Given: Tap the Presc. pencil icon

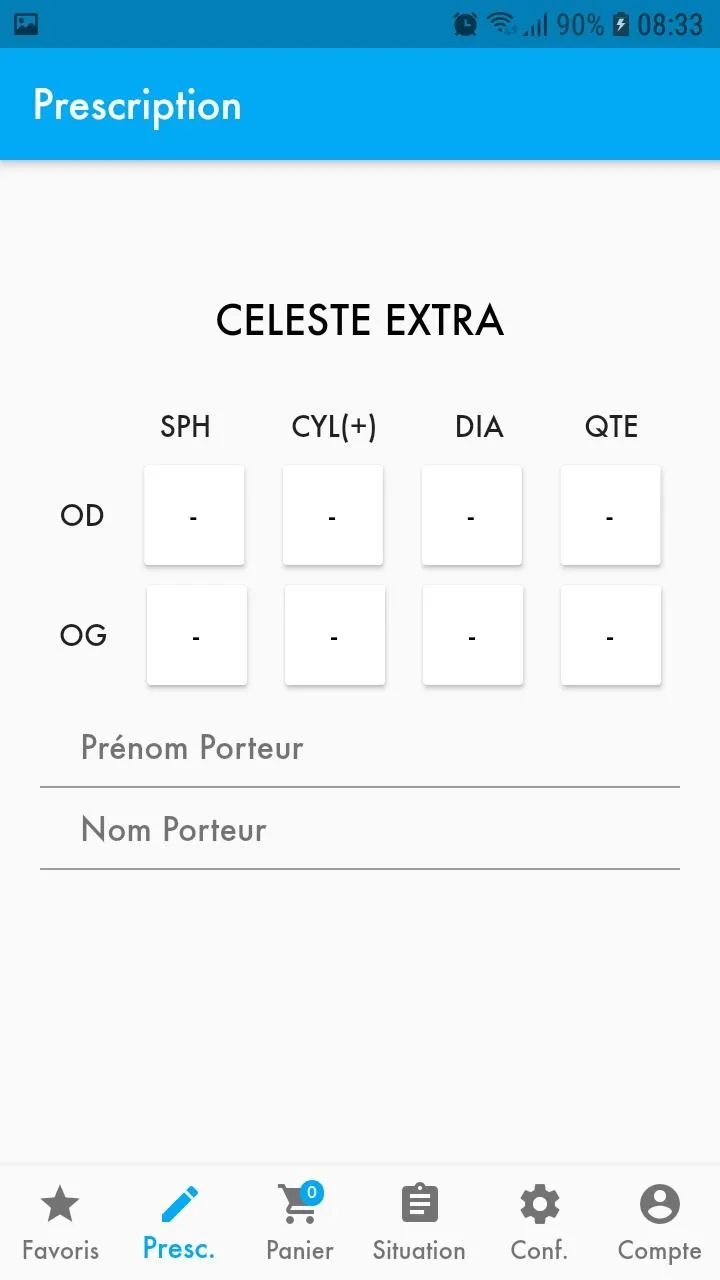Looking at the screenshot, I should 180,1203.
